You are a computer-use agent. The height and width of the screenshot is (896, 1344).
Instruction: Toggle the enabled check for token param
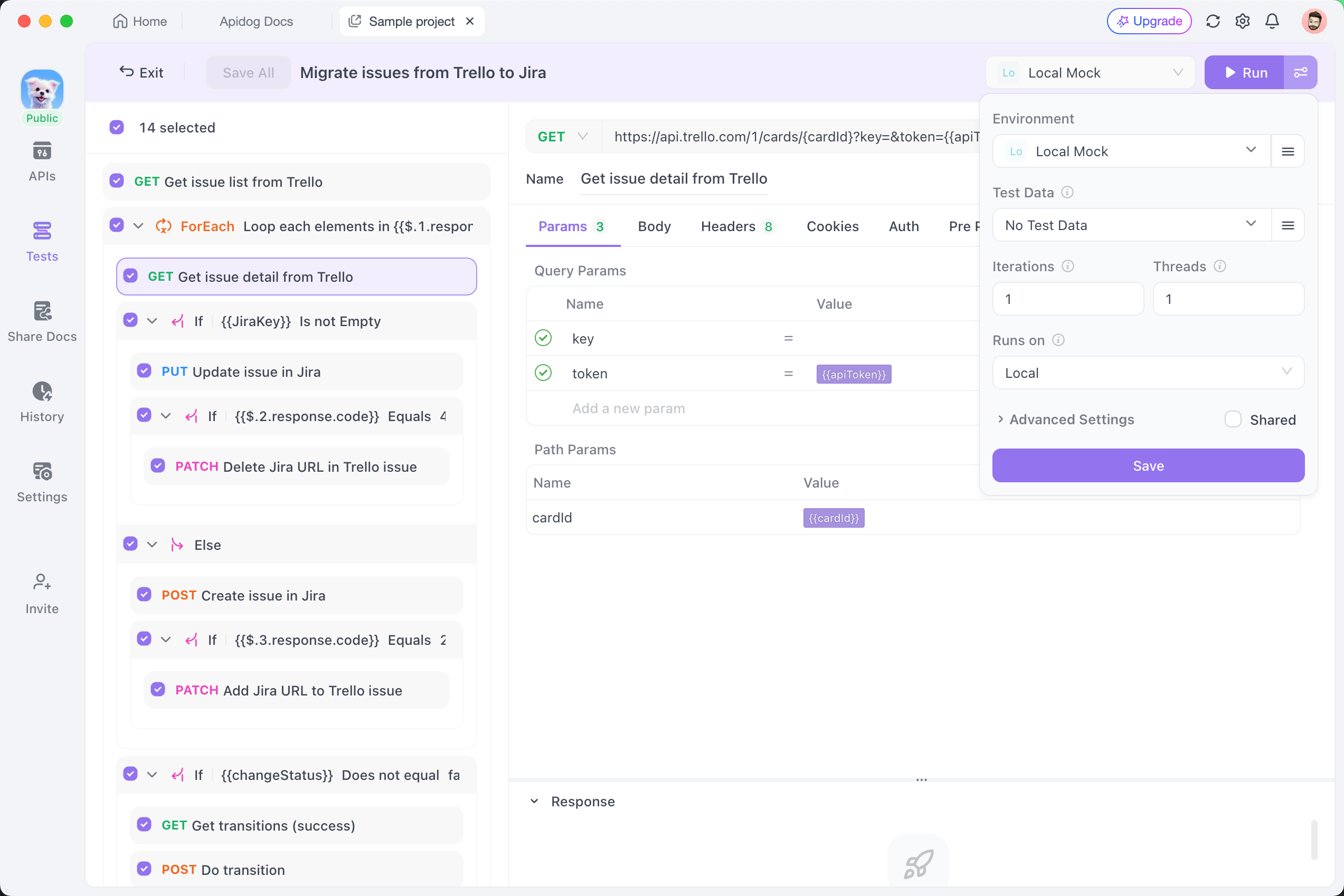click(543, 373)
